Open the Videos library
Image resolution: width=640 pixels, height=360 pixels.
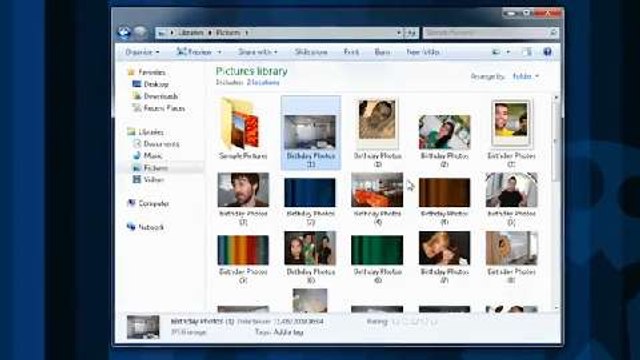pyautogui.click(x=153, y=180)
